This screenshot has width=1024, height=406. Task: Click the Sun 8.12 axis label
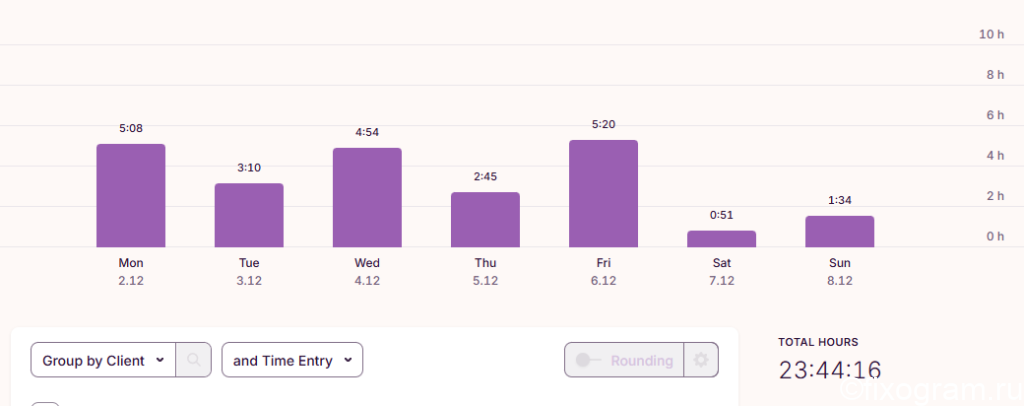tap(840, 272)
